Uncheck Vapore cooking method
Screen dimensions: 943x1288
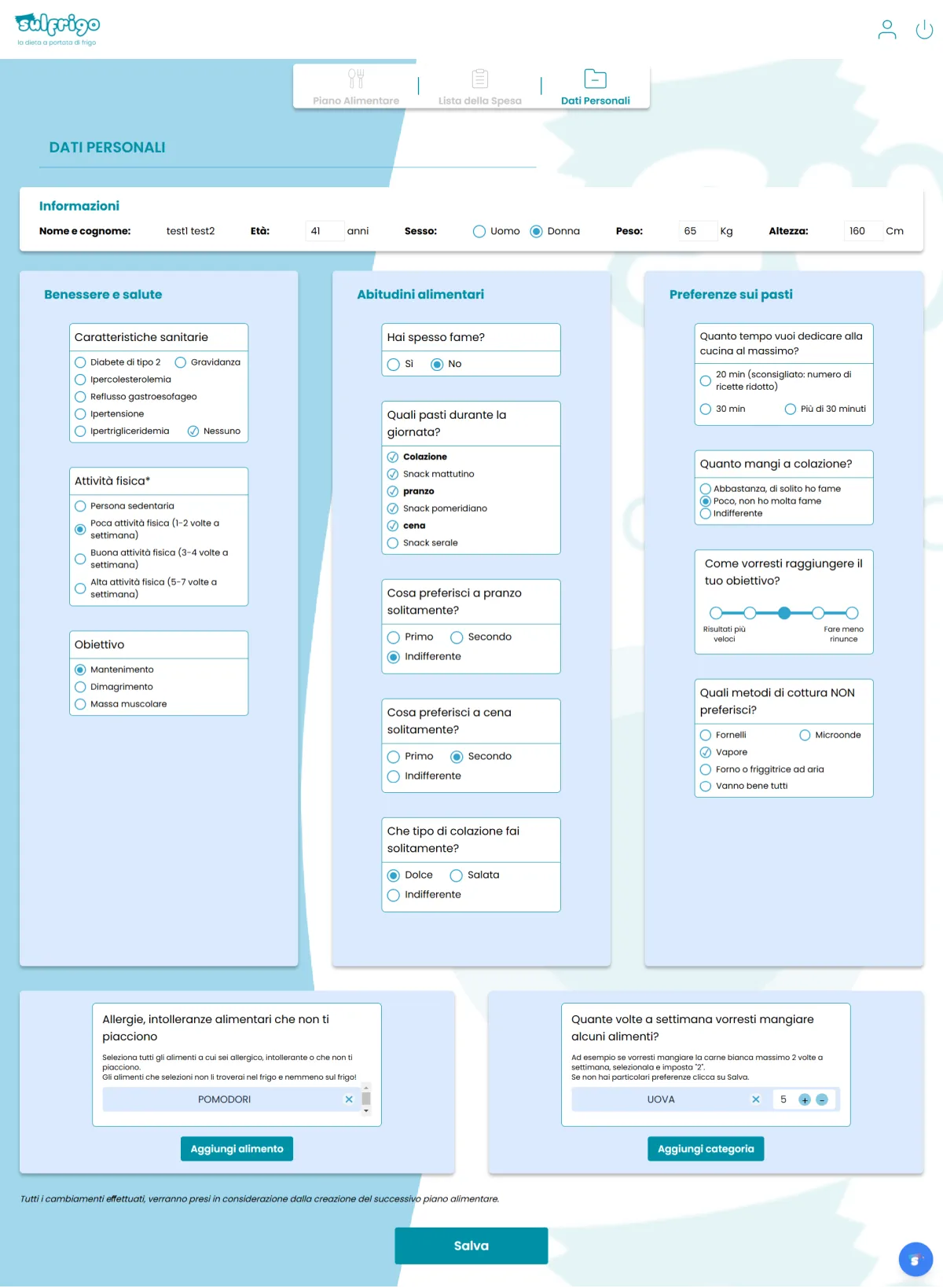tap(706, 753)
